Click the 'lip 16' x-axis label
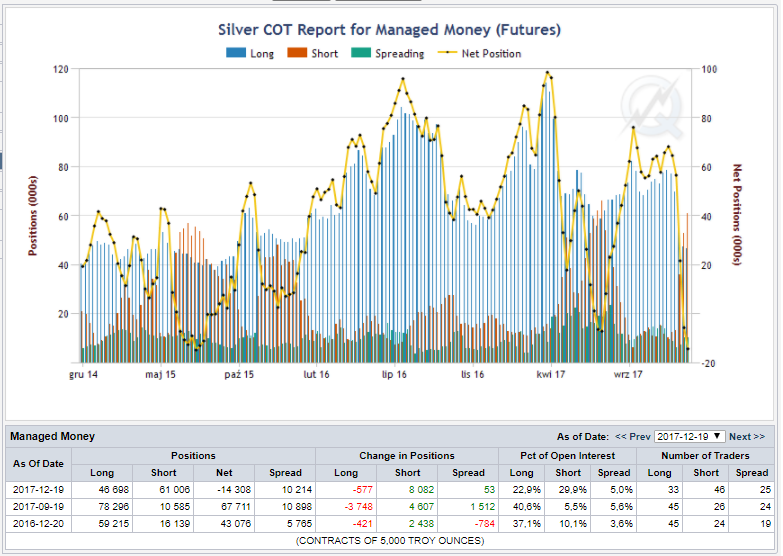This screenshot has width=783, height=556. coord(394,374)
